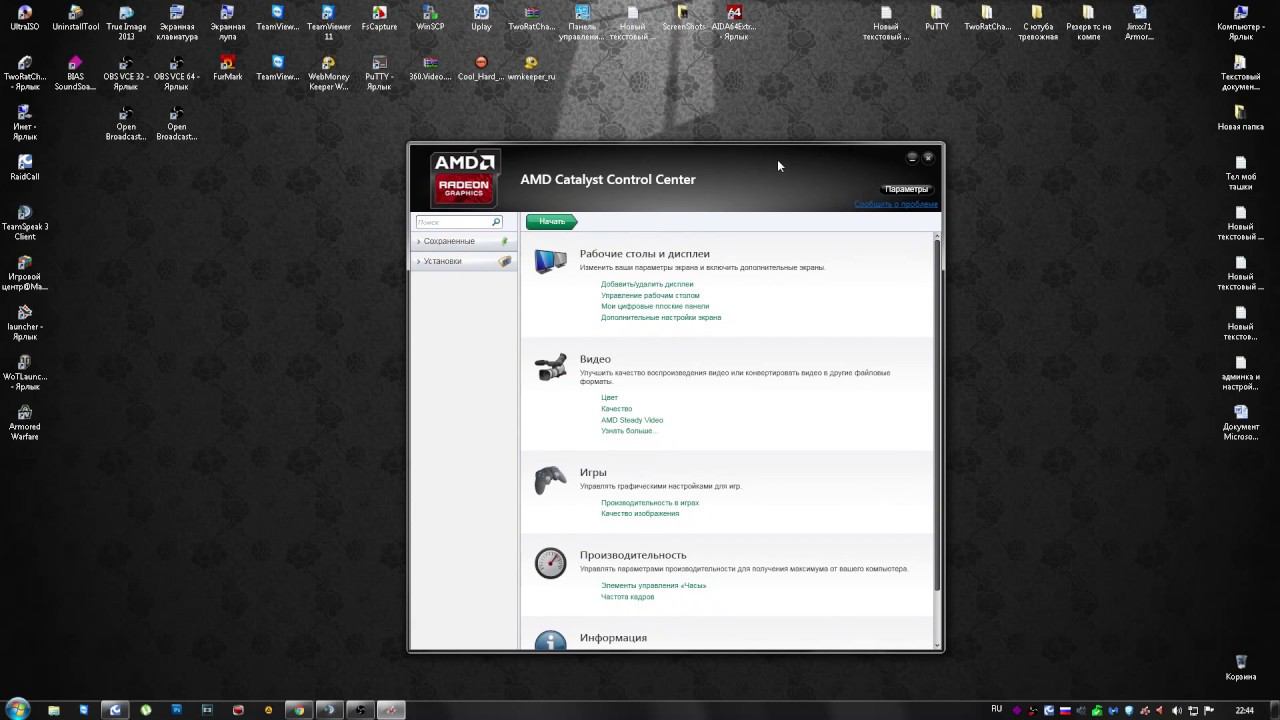Click the Видео section heading
Viewport: 1280px width, 720px height.
click(595, 359)
